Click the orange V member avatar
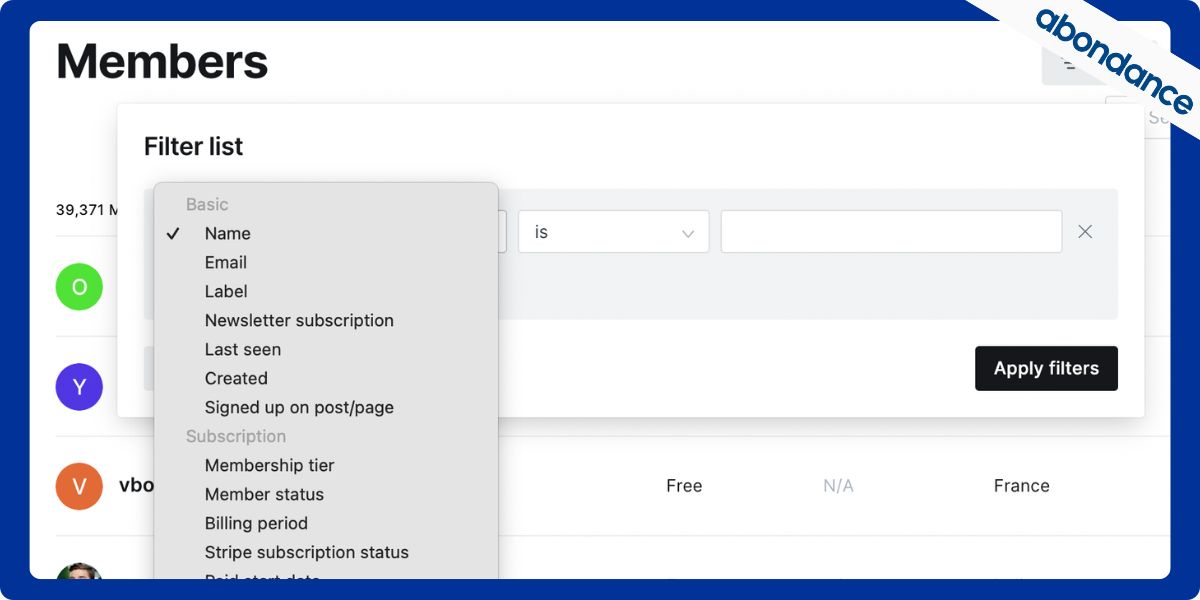Screen dimensions: 1200x600 point(79,486)
